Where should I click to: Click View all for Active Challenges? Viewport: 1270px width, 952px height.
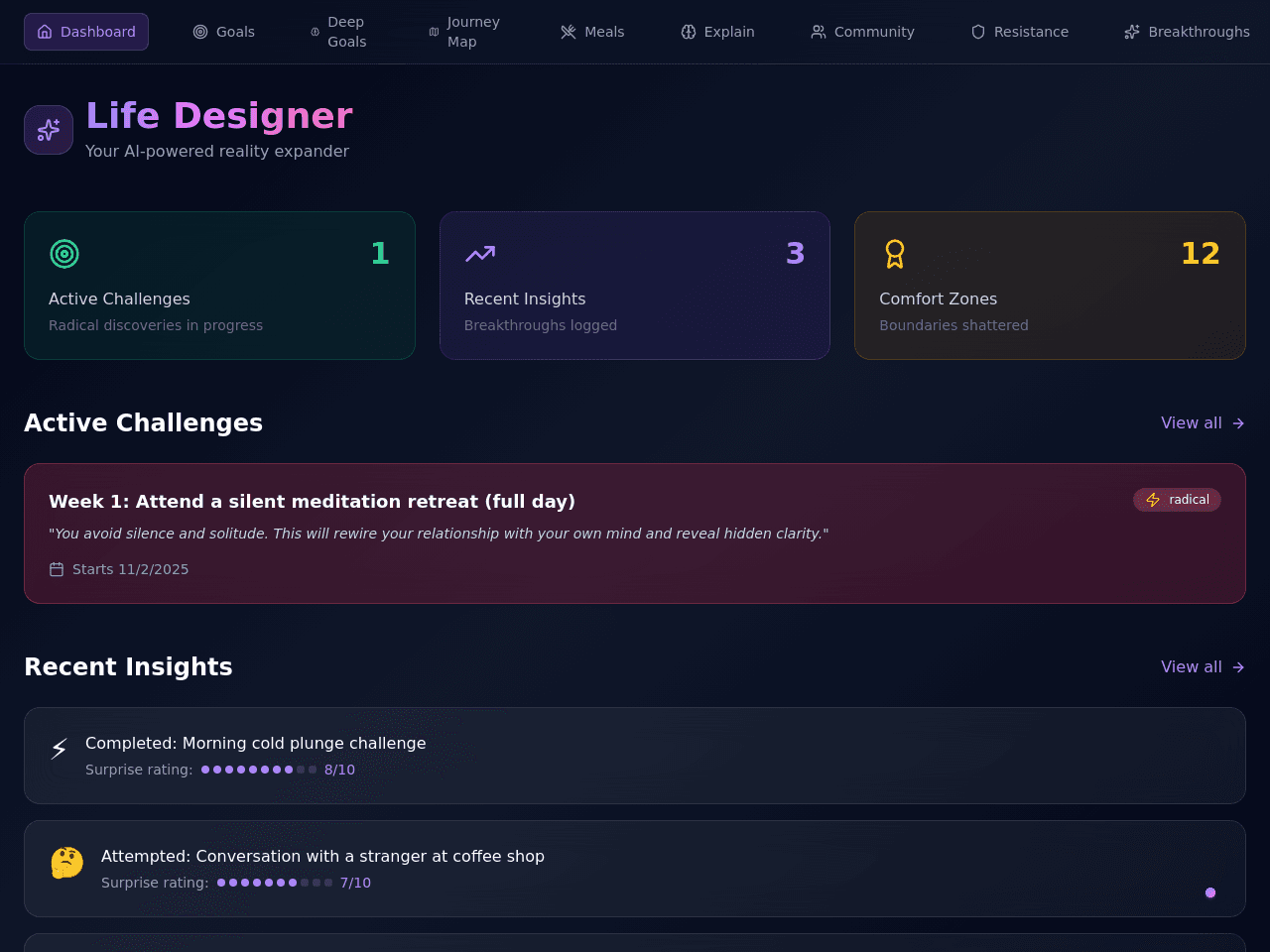coord(1203,422)
